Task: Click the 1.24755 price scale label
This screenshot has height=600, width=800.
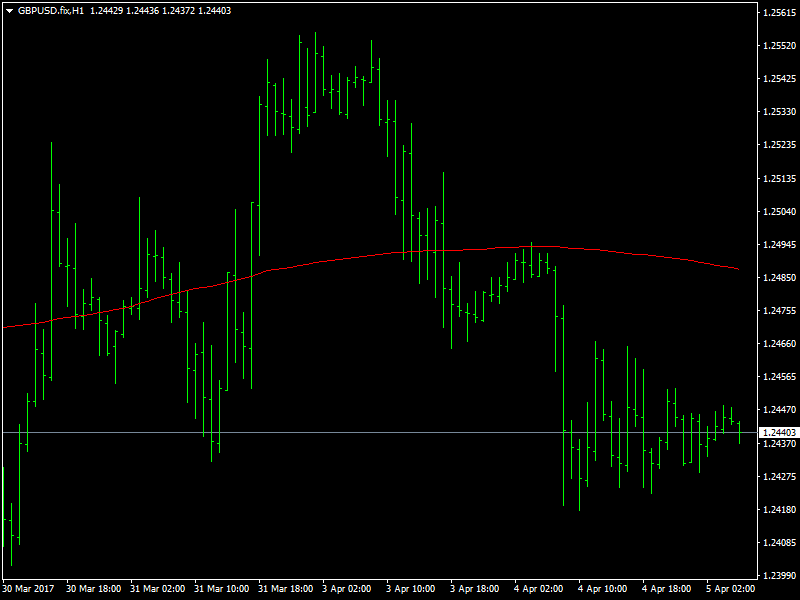Action: (x=780, y=311)
